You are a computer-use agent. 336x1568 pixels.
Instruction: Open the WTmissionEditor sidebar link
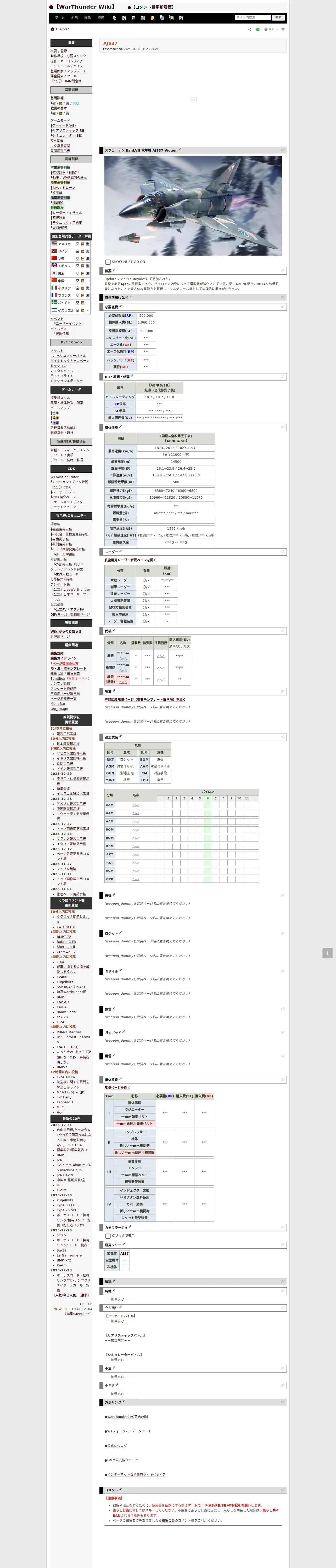click(x=65, y=477)
